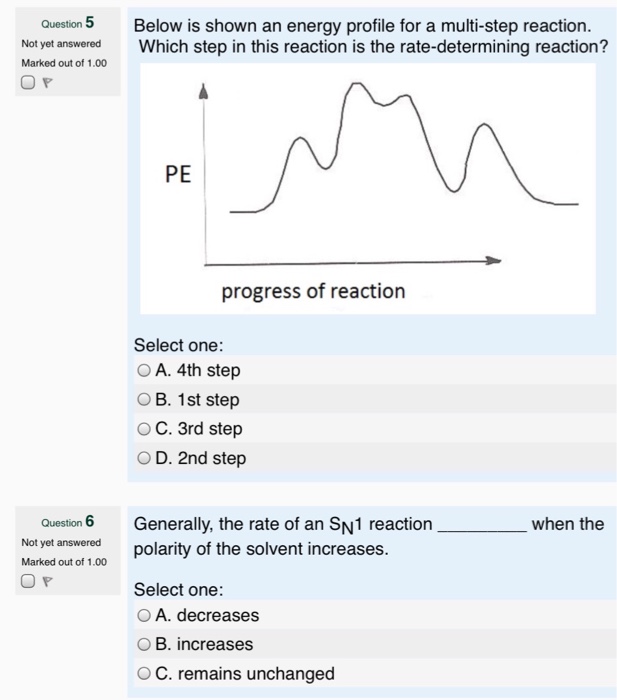Mark 'remains unchanged' as the answer
The width and height of the screenshot is (617, 700).
click(x=144, y=674)
